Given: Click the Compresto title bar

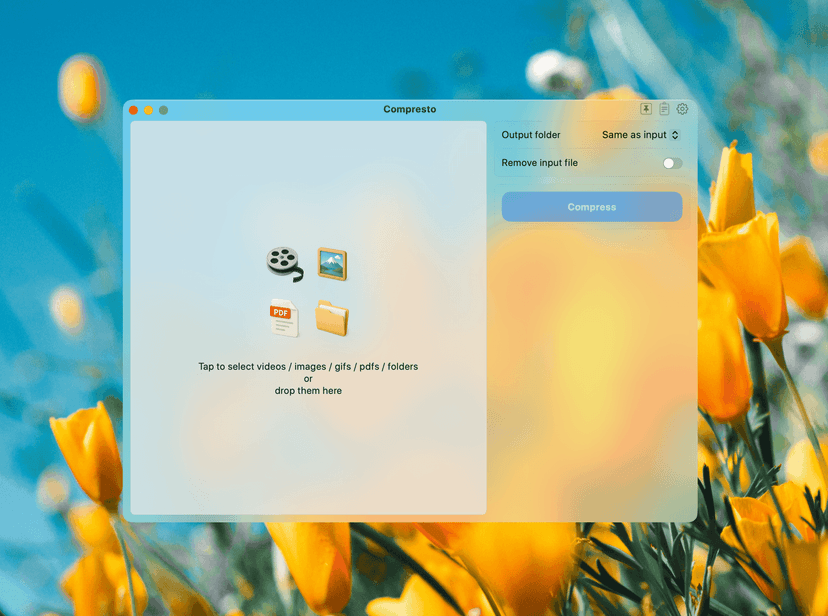Looking at the screenshot, I should pos(410,109).
